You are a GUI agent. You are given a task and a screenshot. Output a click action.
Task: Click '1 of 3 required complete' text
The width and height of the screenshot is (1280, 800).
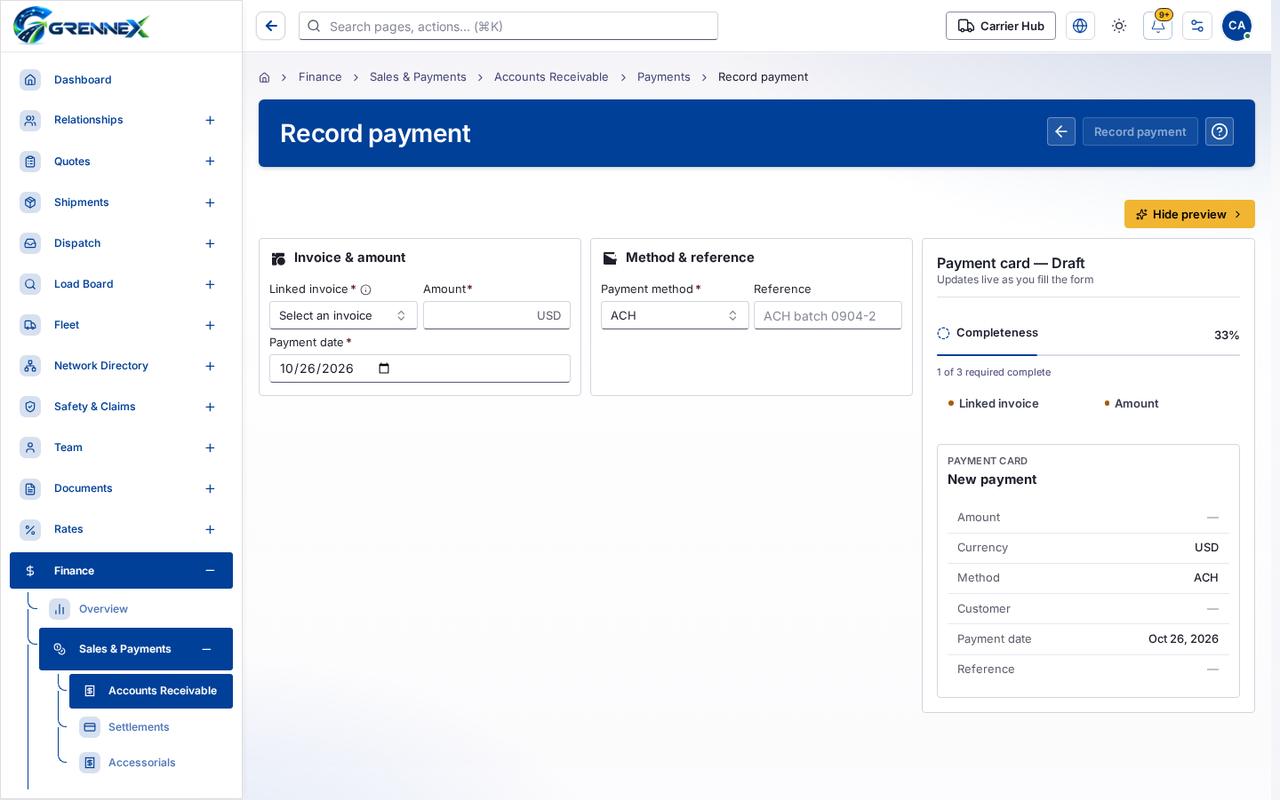tap(994, 372)
